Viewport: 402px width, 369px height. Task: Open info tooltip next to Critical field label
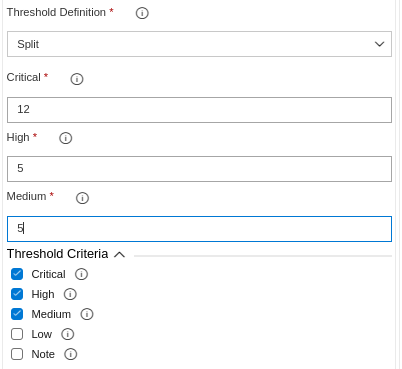77,79
